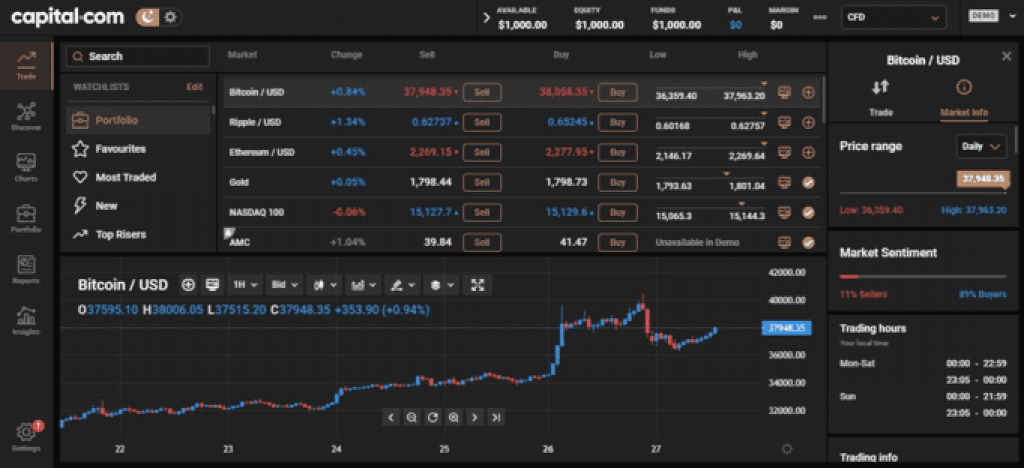1024x468 pixels.
Task: Open chart icon in Ripple / USD row
Action: click(784, 122)
